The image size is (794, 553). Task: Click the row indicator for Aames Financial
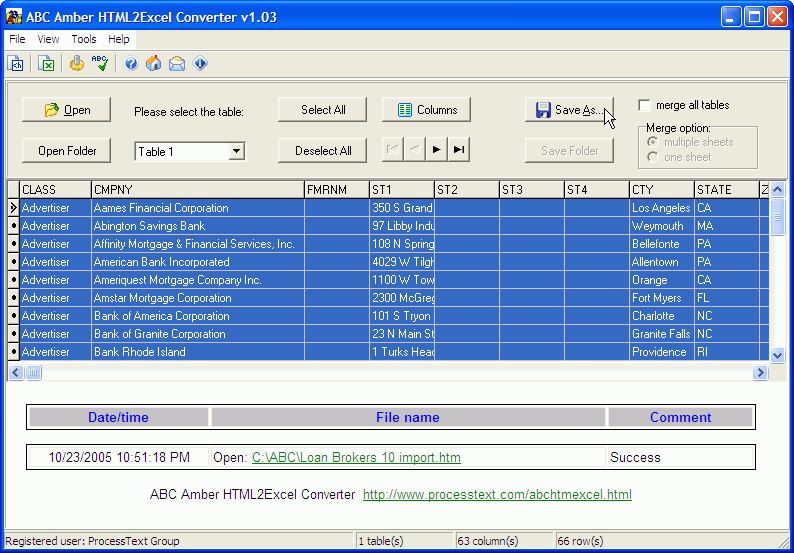coord(14,208)
